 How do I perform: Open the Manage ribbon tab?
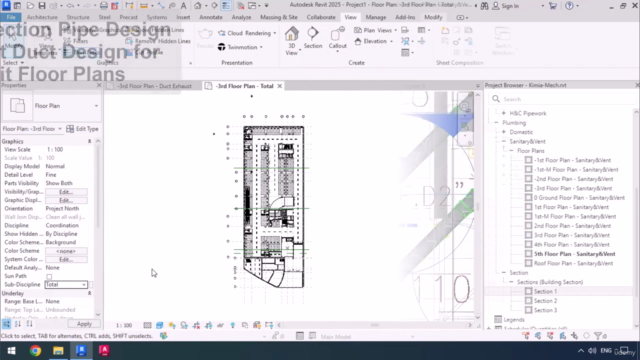point(376,17)
